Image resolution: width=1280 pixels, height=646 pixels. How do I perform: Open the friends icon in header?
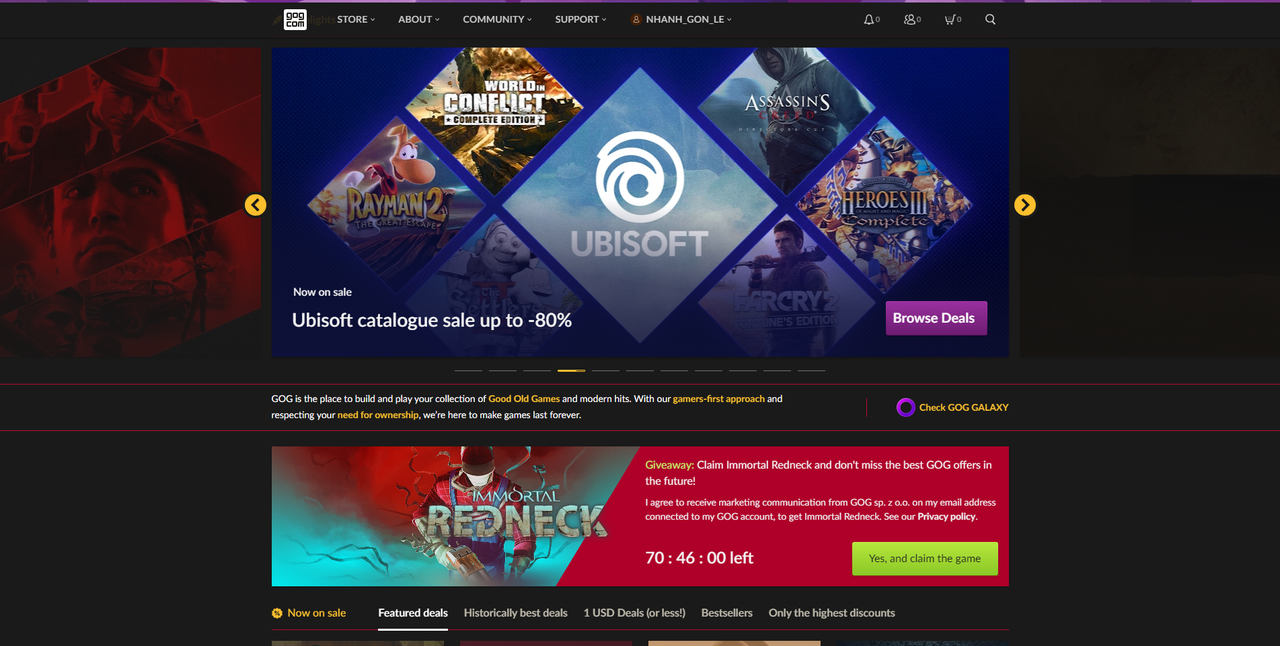click(910, 19)
